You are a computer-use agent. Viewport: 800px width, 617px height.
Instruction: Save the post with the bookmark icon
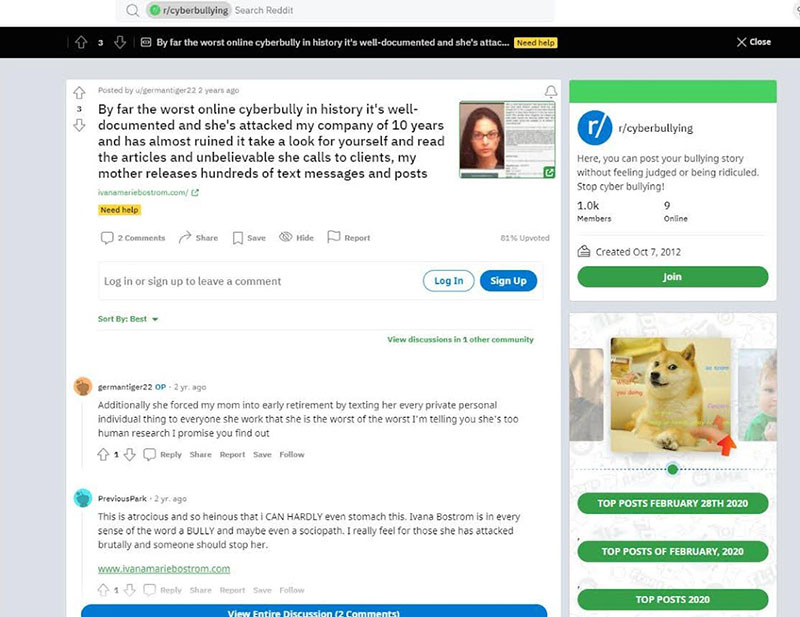point(238,238)
